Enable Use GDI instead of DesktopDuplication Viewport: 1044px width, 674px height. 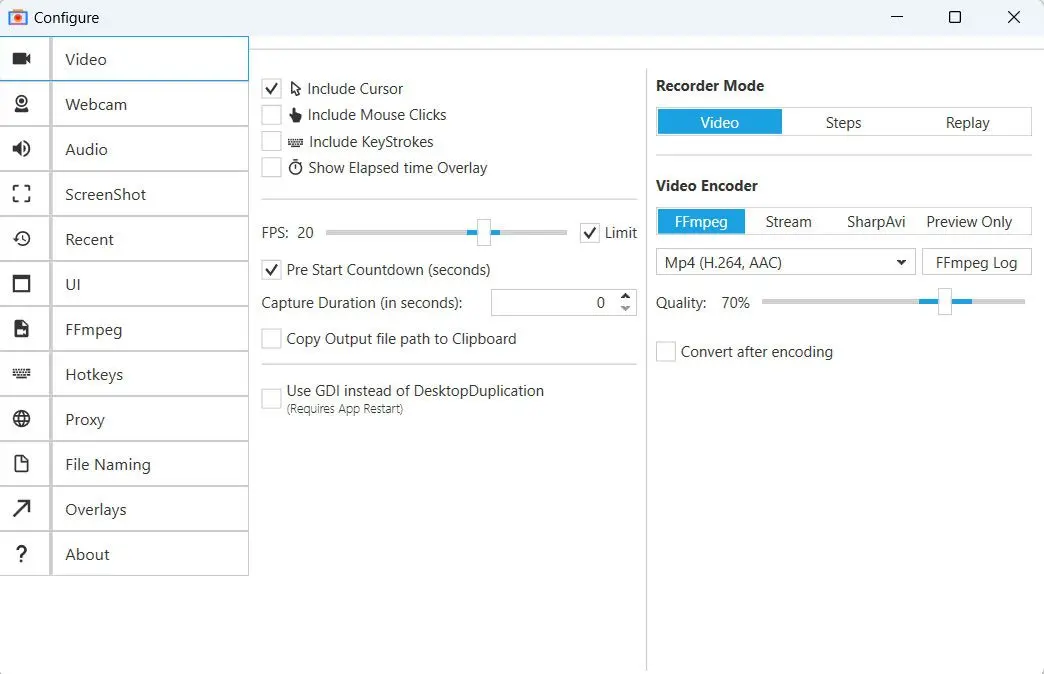pos(271,398)
